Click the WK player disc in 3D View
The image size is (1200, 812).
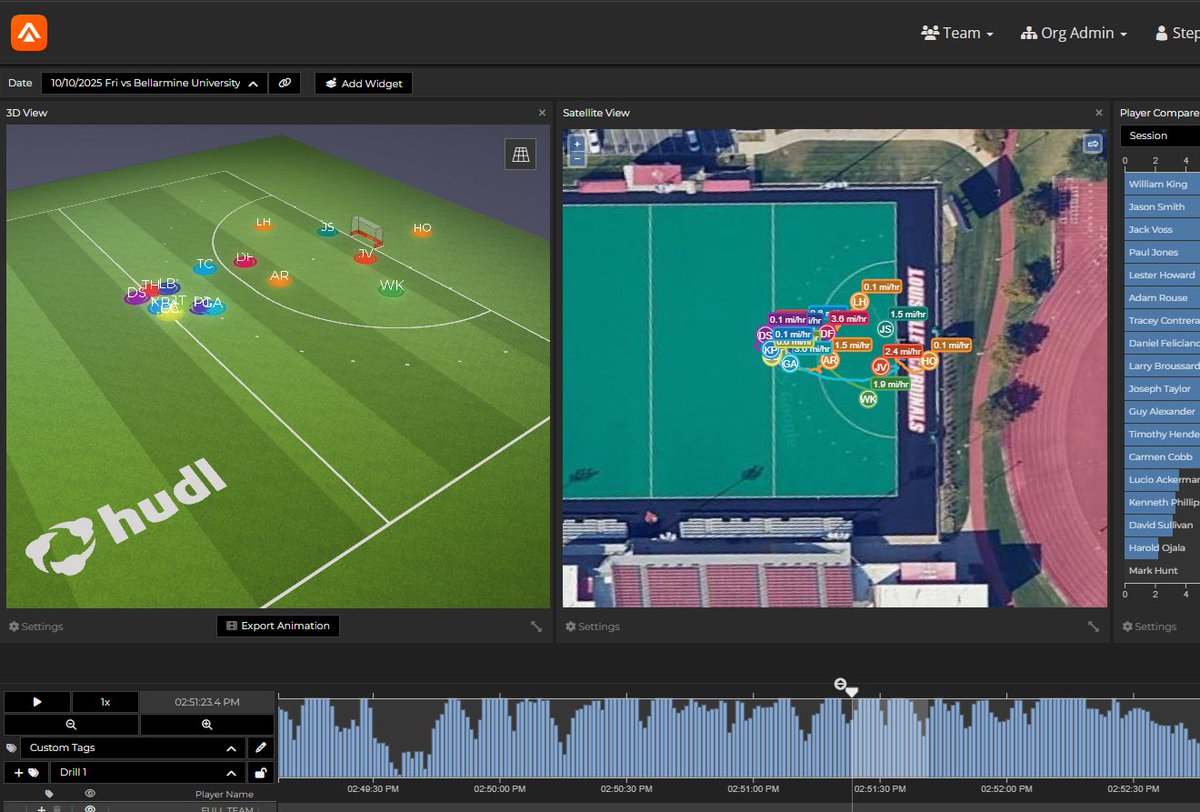pyautogui.click(x=392, y=289)
